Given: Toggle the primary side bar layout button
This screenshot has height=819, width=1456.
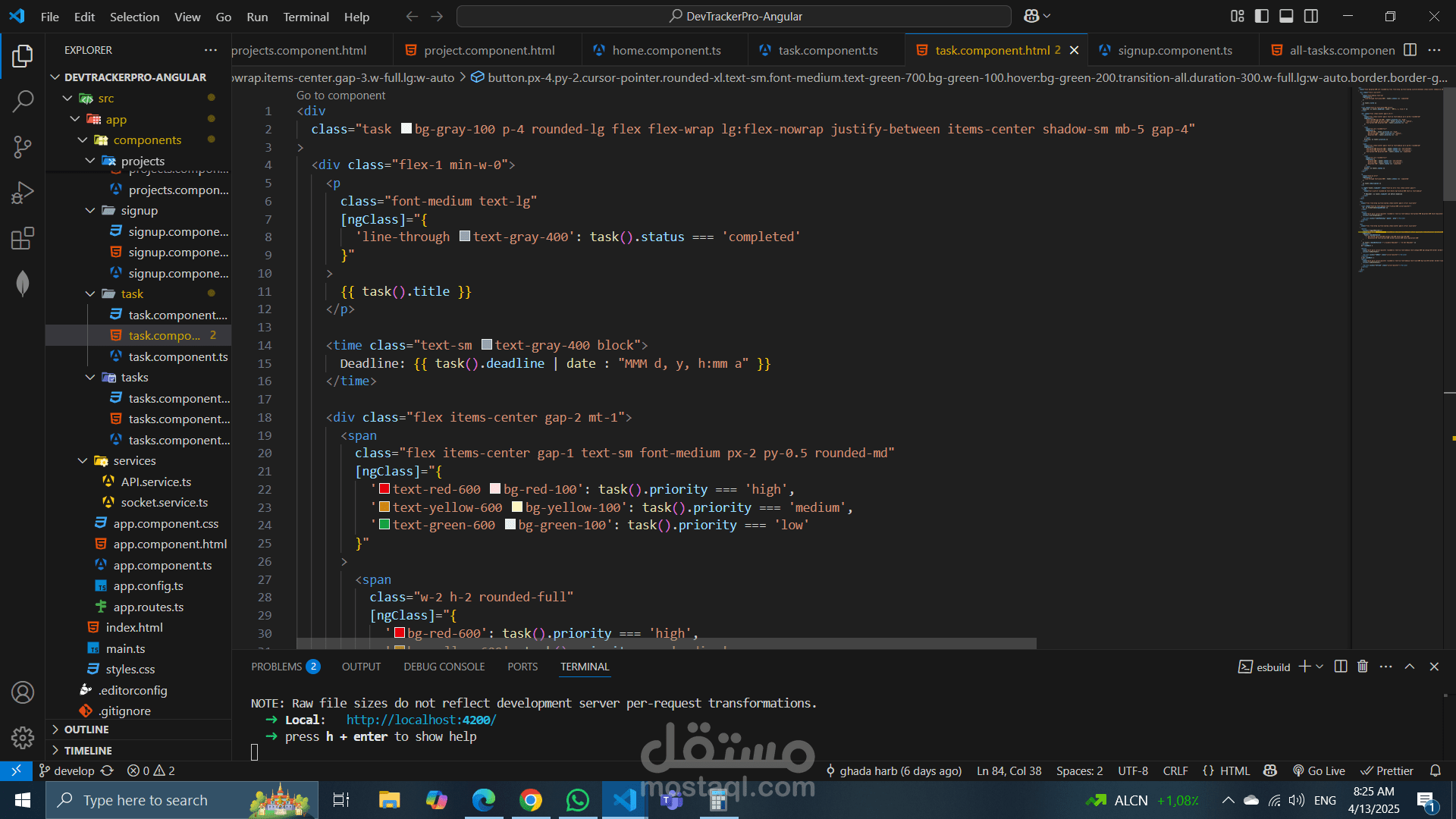Looking at the screenshot, I should pyautogui.click(x=1262, y=16).
